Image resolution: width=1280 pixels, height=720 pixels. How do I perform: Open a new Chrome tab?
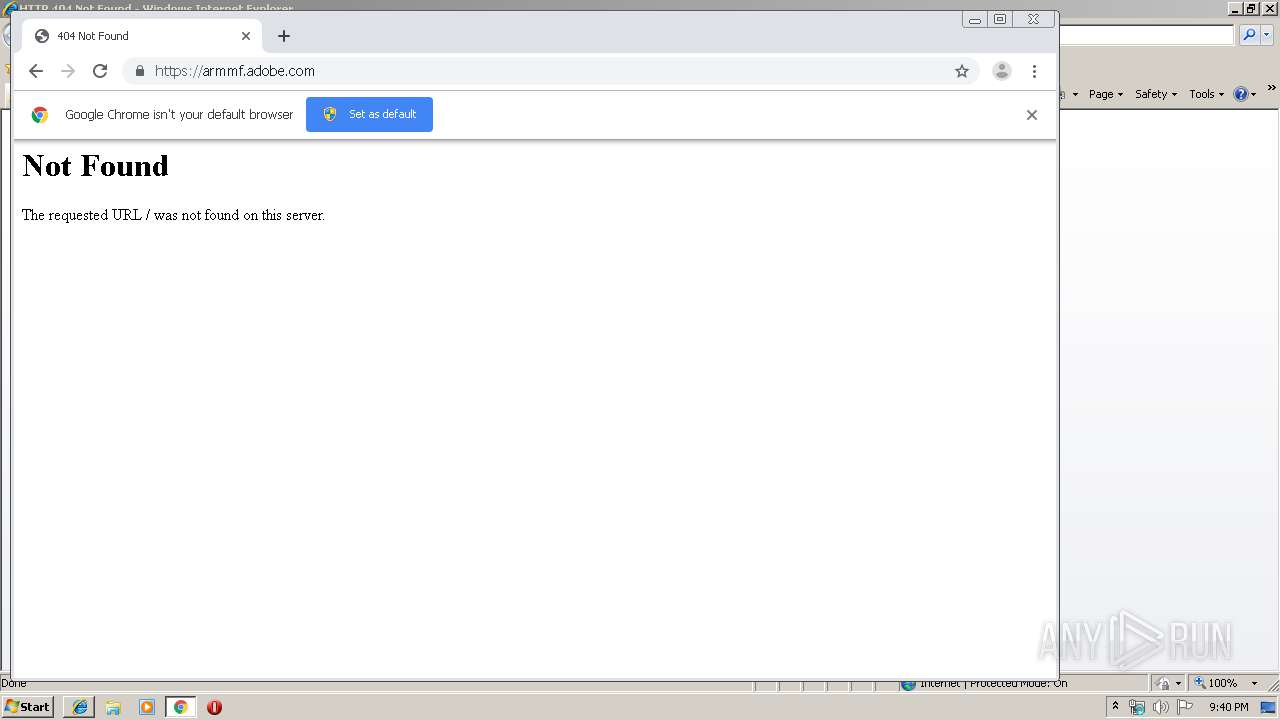pos(284,36)
